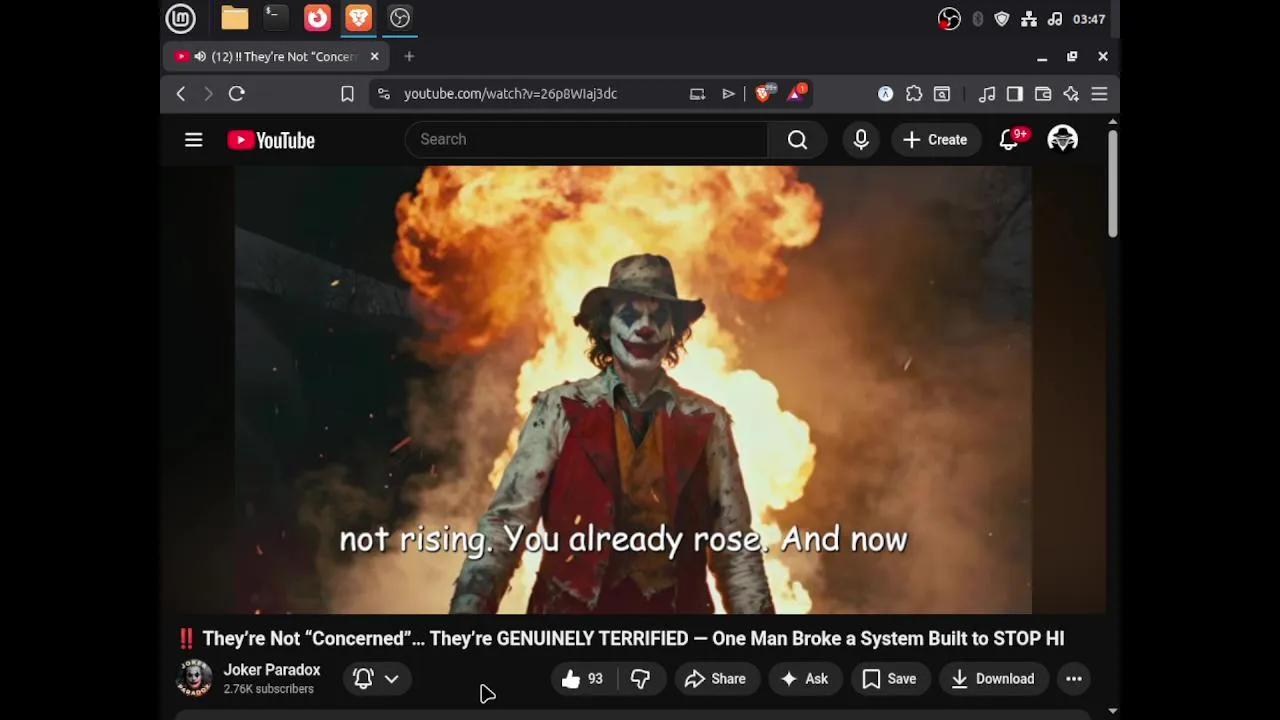Search with voice microphone button
Viewport: 1280px width, 720px height.
[861, 139]
